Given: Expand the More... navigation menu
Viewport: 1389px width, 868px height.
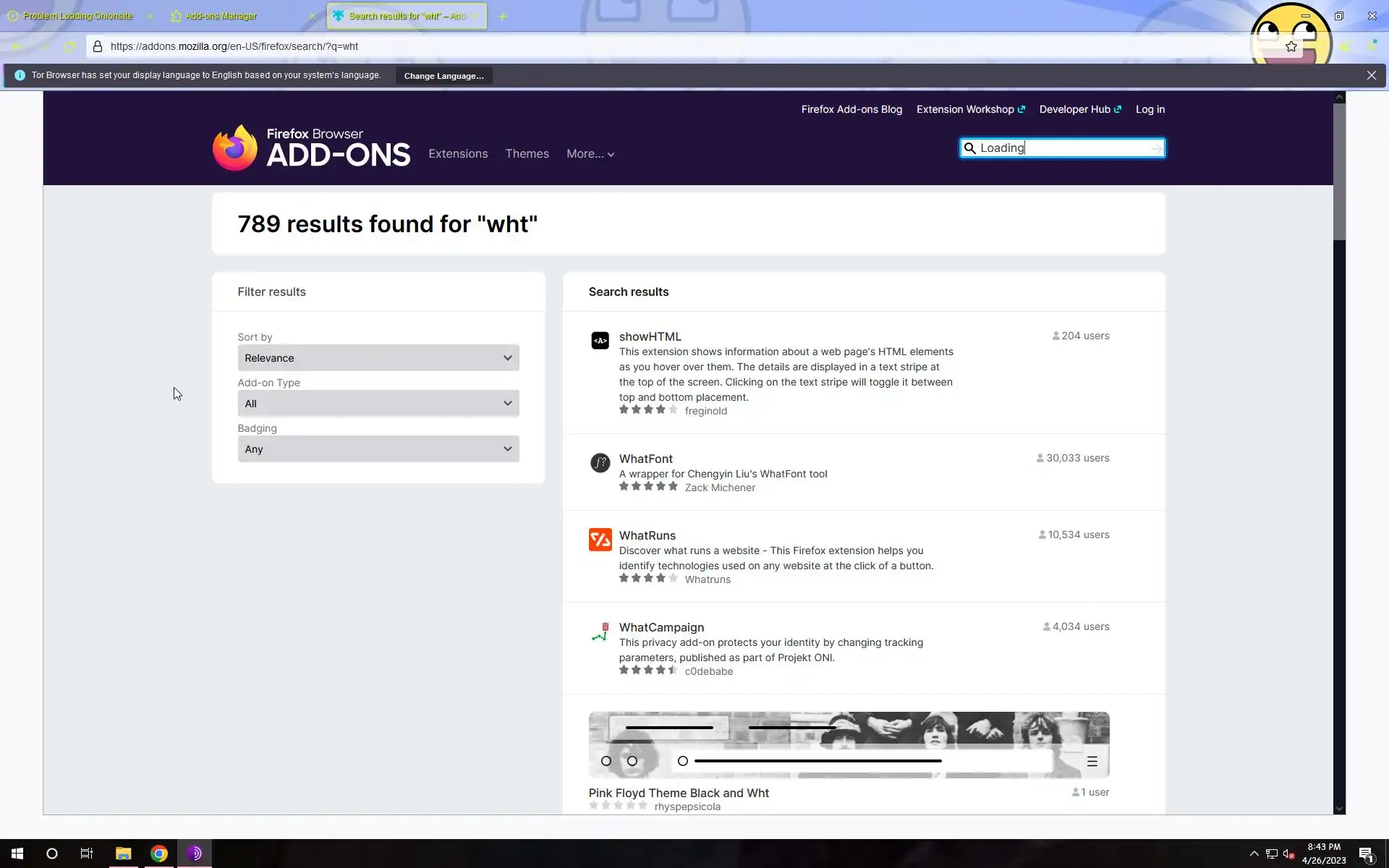Looking at the screenshot, I should click(x=590, y=154).
